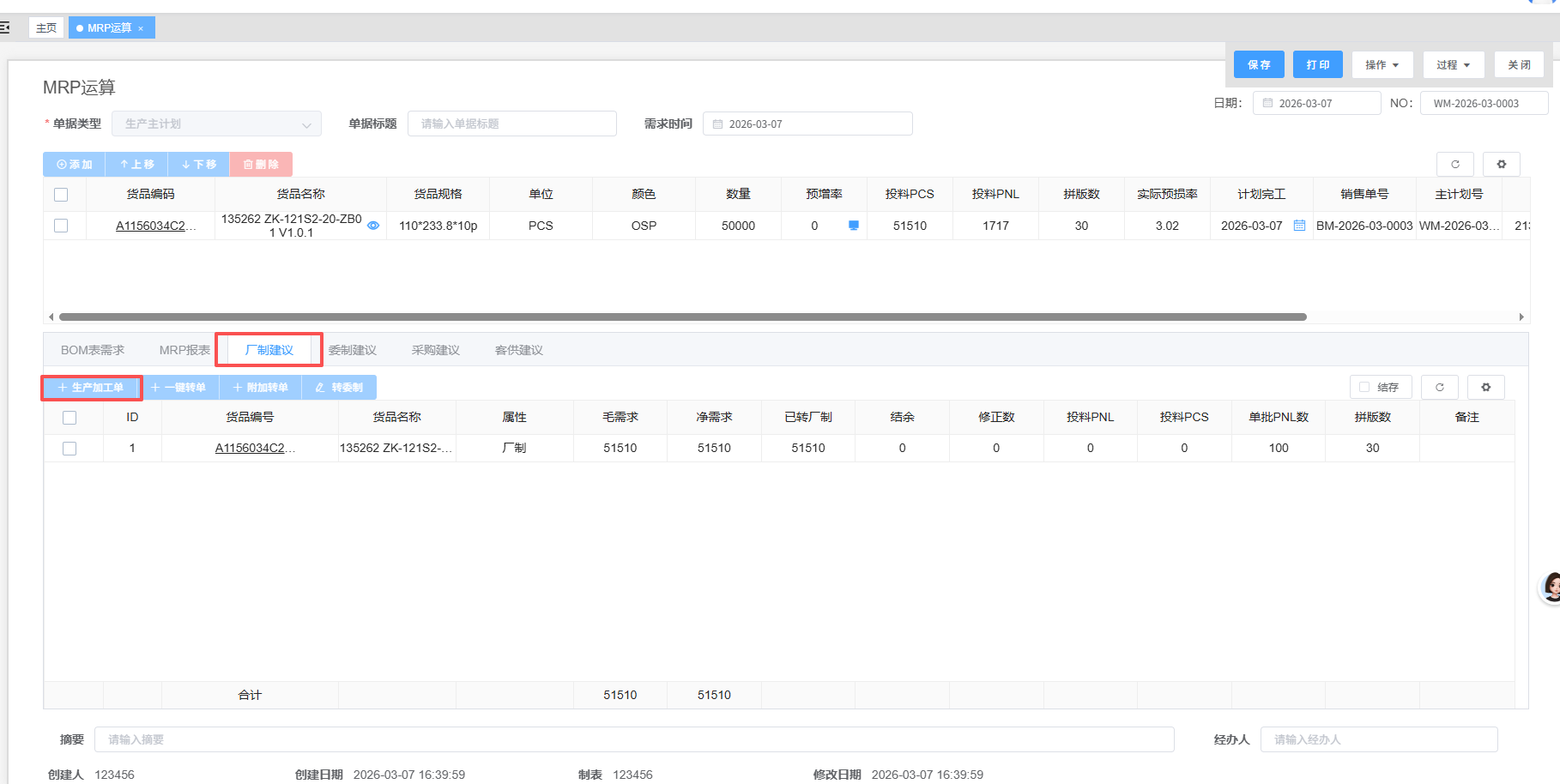Open the 单据类型 dropdown
This screenshot has height=784, width=1560.
tap(216, 124)
